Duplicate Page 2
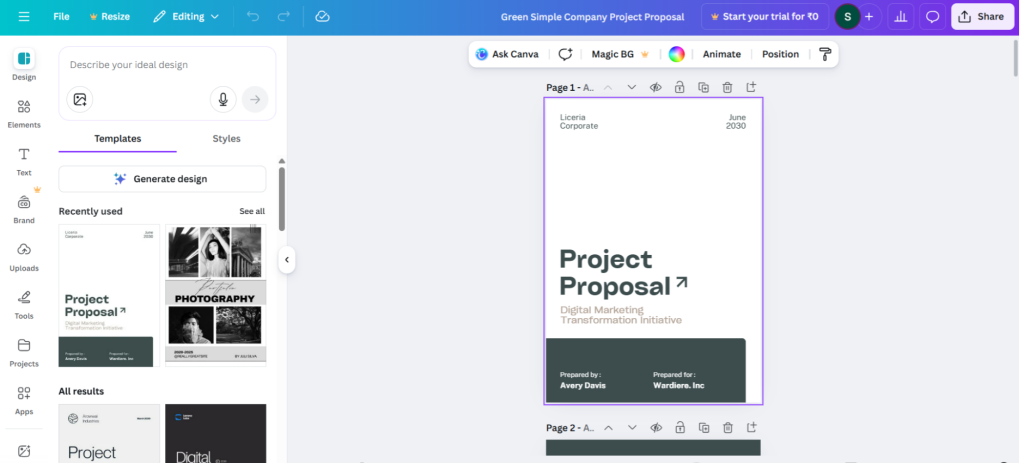Viewport: 1024px width, 463px height. [703, 428]
